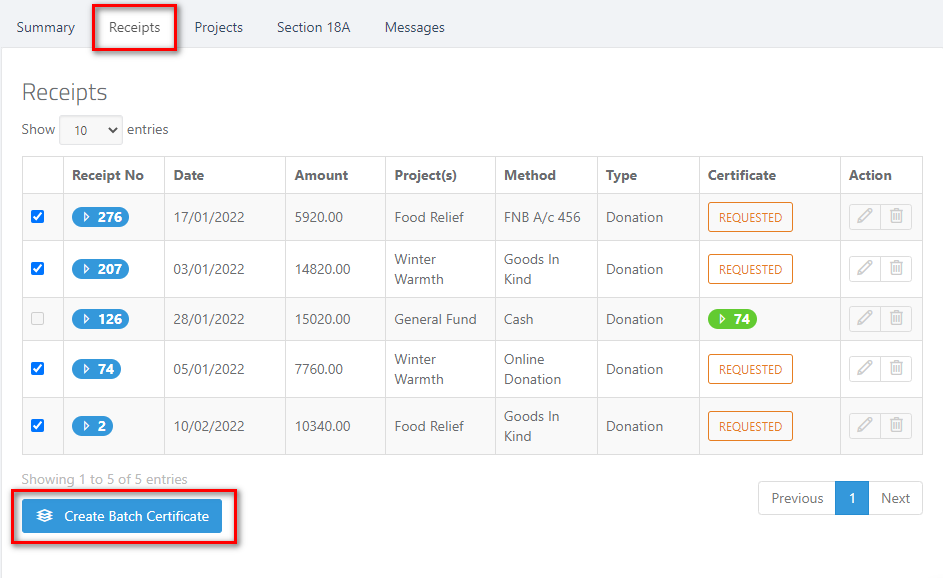943x578 pixels.
Task: Switch to the Projects tab
Action: coord(218,27)
